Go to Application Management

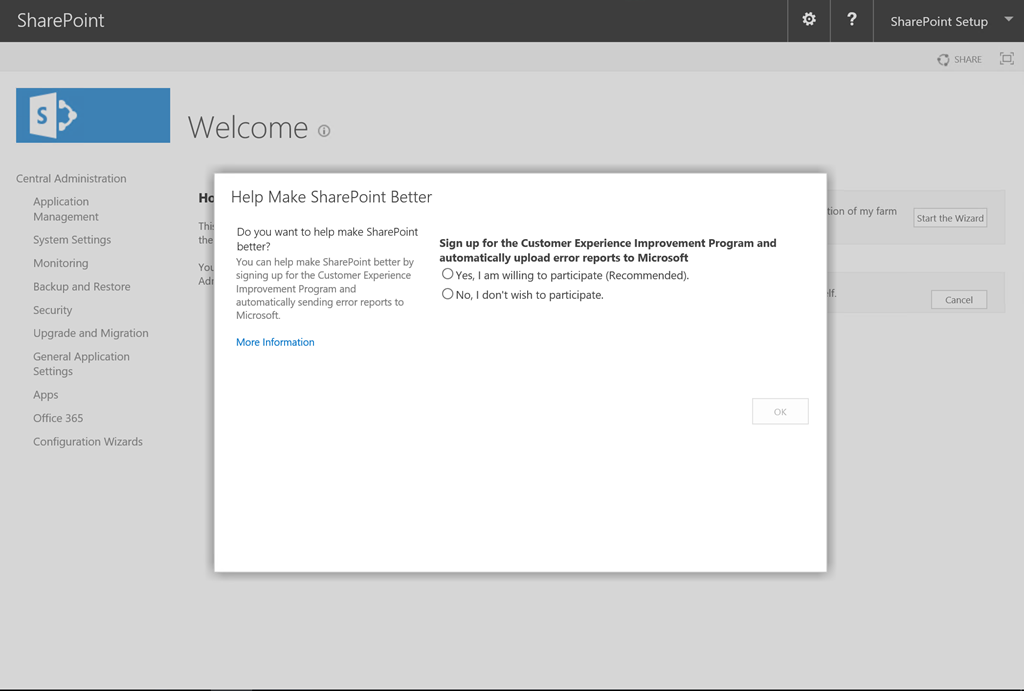point(65,209)
